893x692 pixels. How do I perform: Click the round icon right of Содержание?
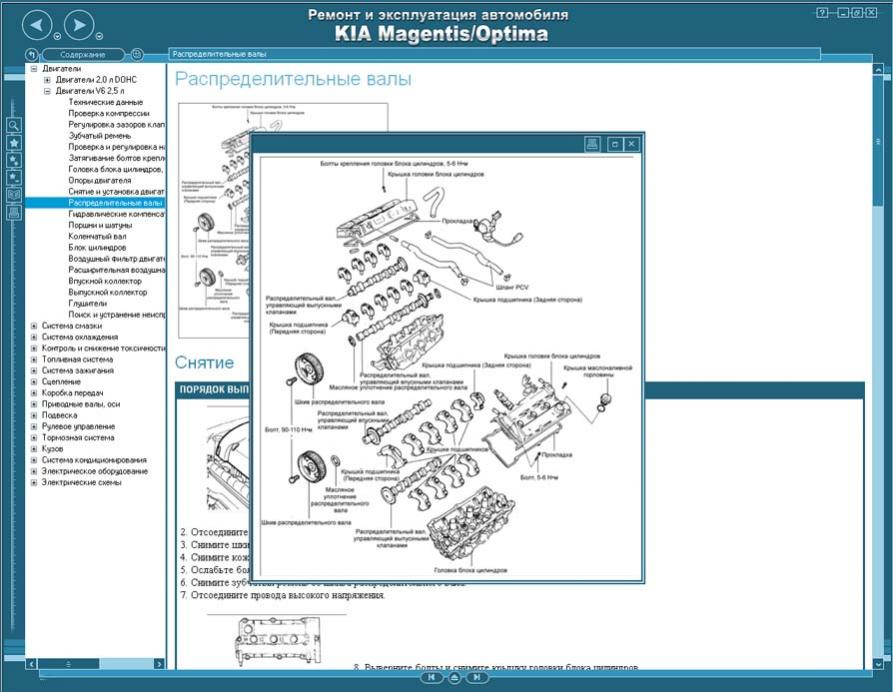click(137, 55)
